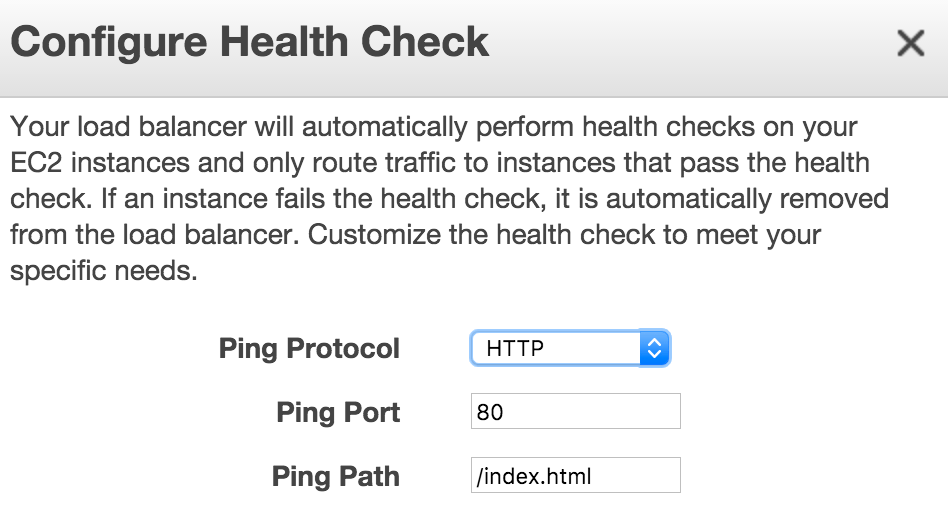Open the Ping Protocol dropdown
The width and height of the screenshot is (948, 518).
[x=569, y=348]
